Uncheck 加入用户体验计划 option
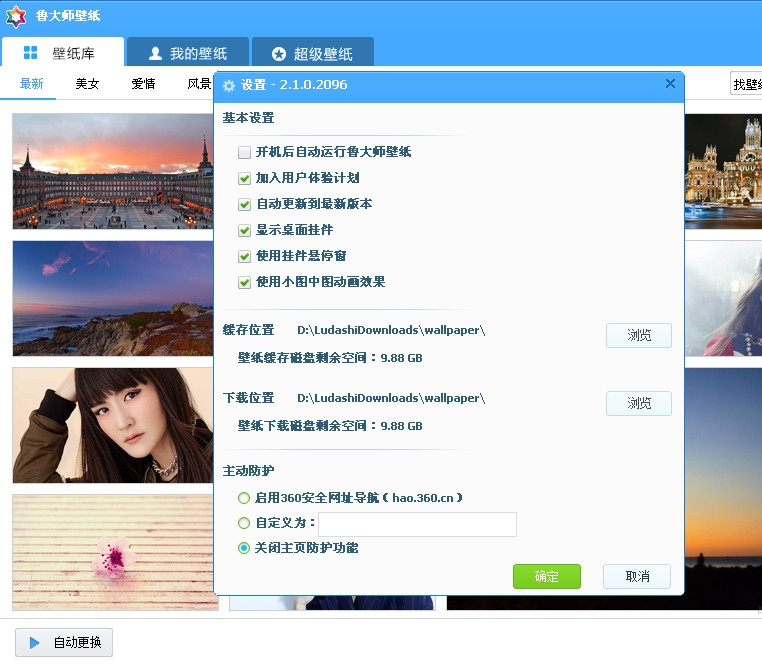 (x=244, y=178)
